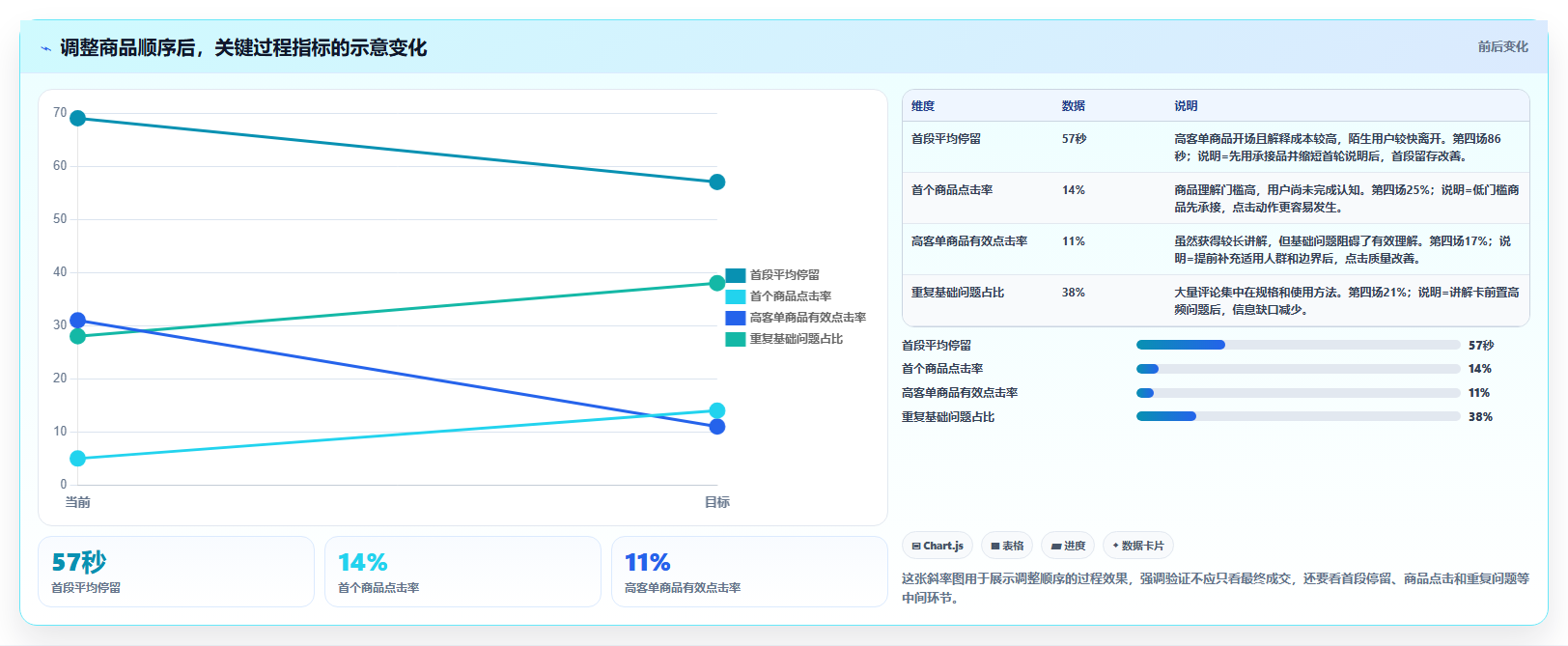Click the small icon before the page title

(45, 48)
